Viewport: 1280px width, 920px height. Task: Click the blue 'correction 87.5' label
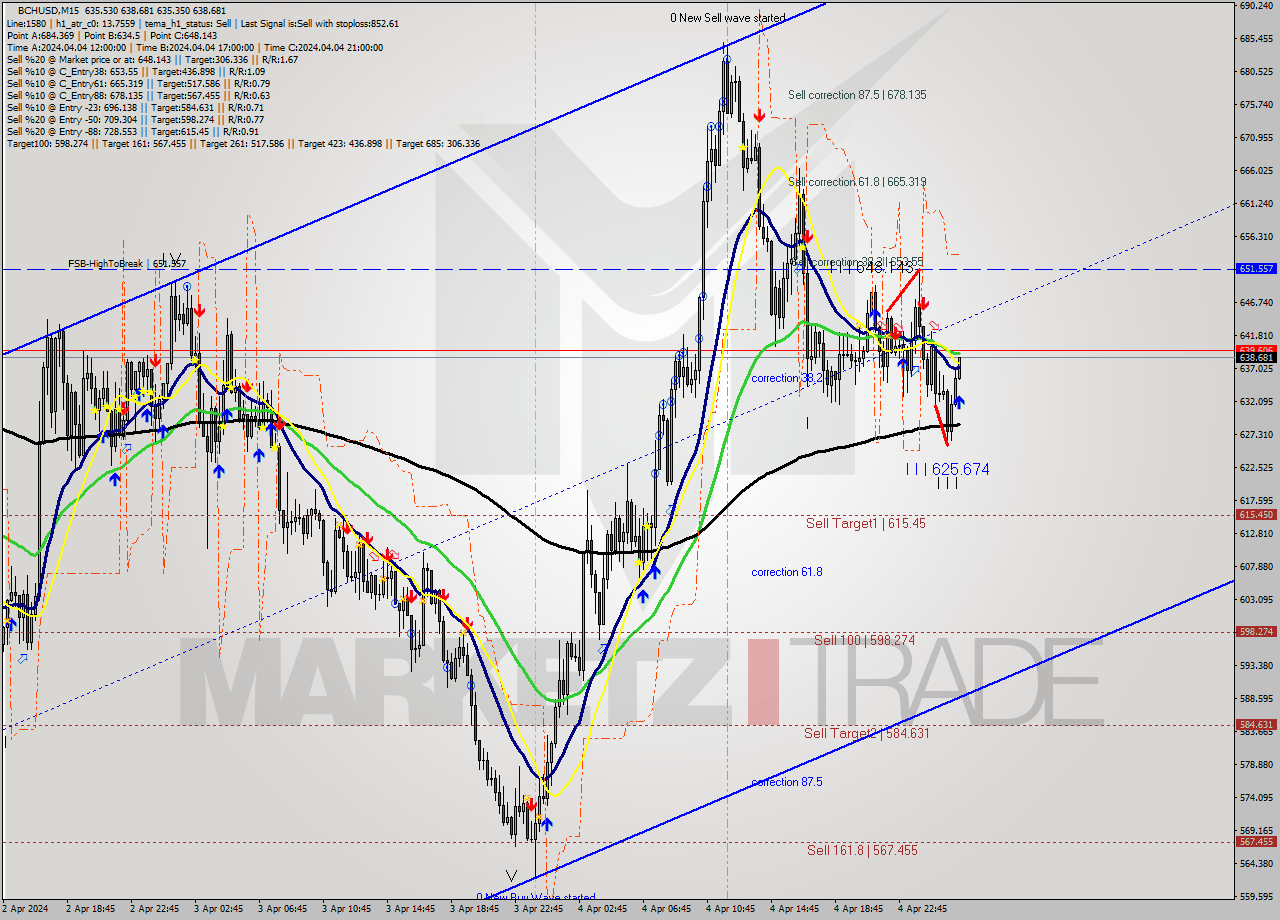point(787,782)
